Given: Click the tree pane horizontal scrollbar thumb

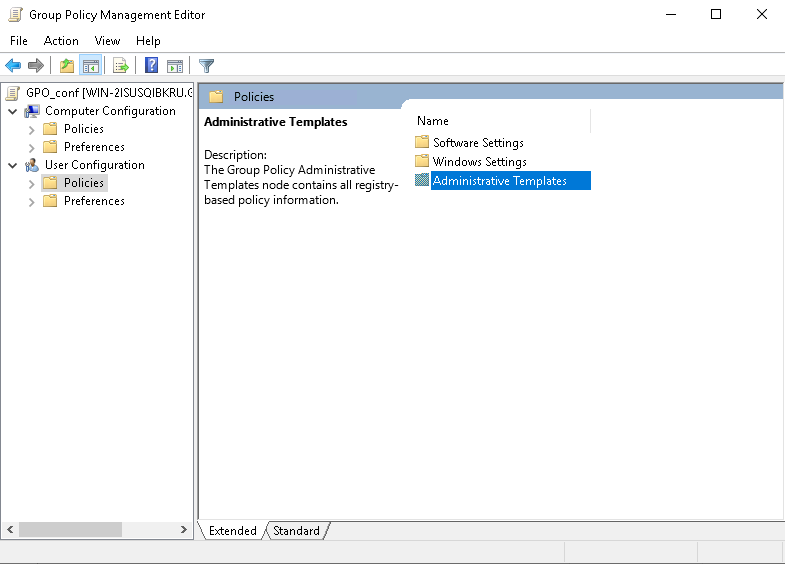Looking at the screenshot, I should [x=70, y=530].
